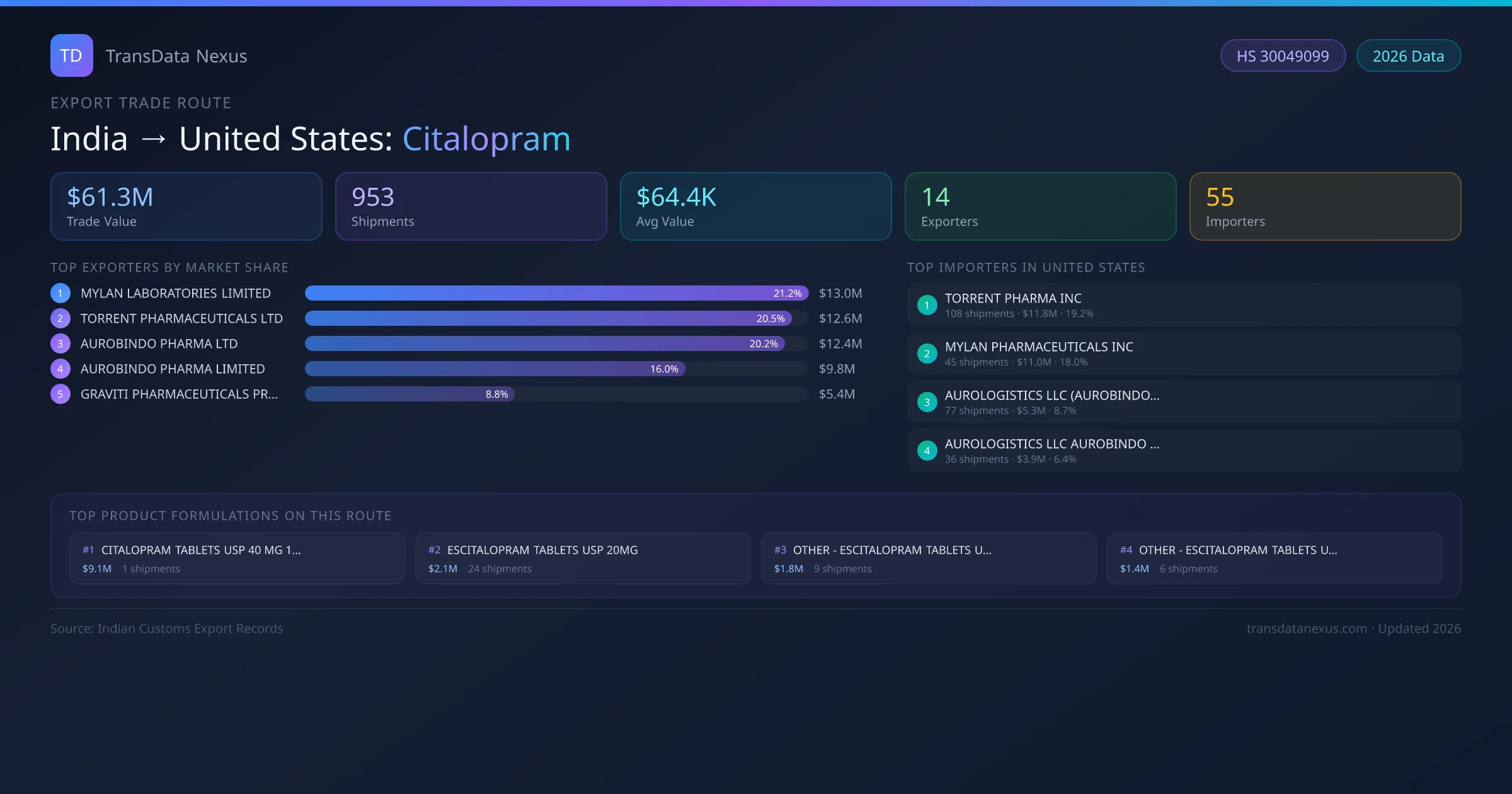Click the numbered badge for MYLAN PHARMACEUTICALS INC
Viewport: 1512px width, 794px height.
927,354
